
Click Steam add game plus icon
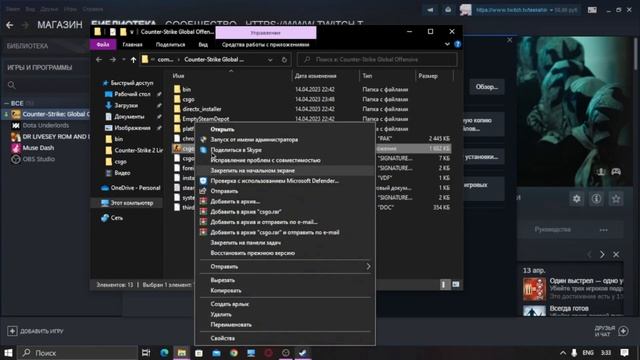[x=12, y=331]
